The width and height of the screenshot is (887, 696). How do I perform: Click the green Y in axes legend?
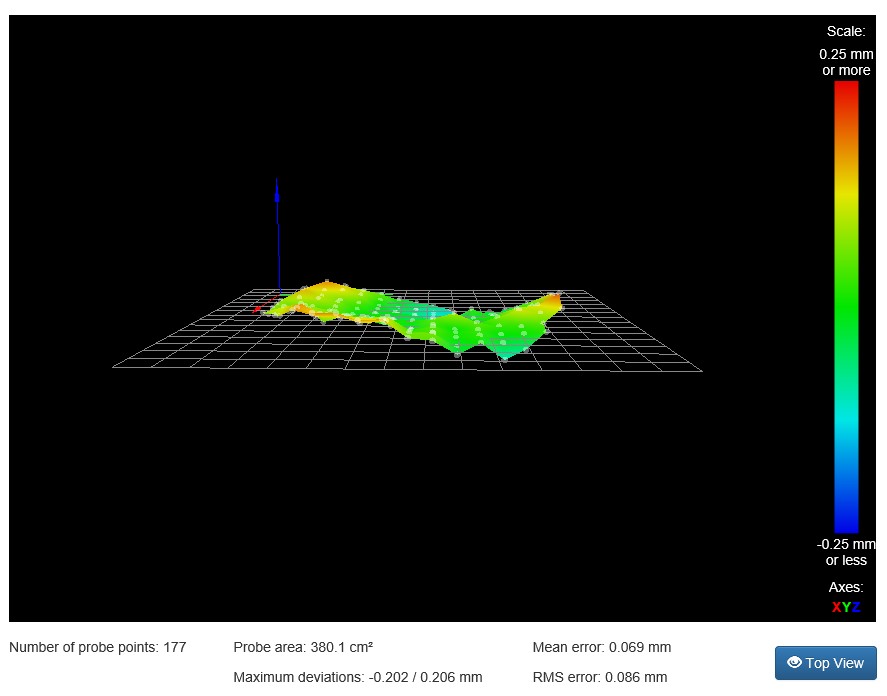click(846, 607)
